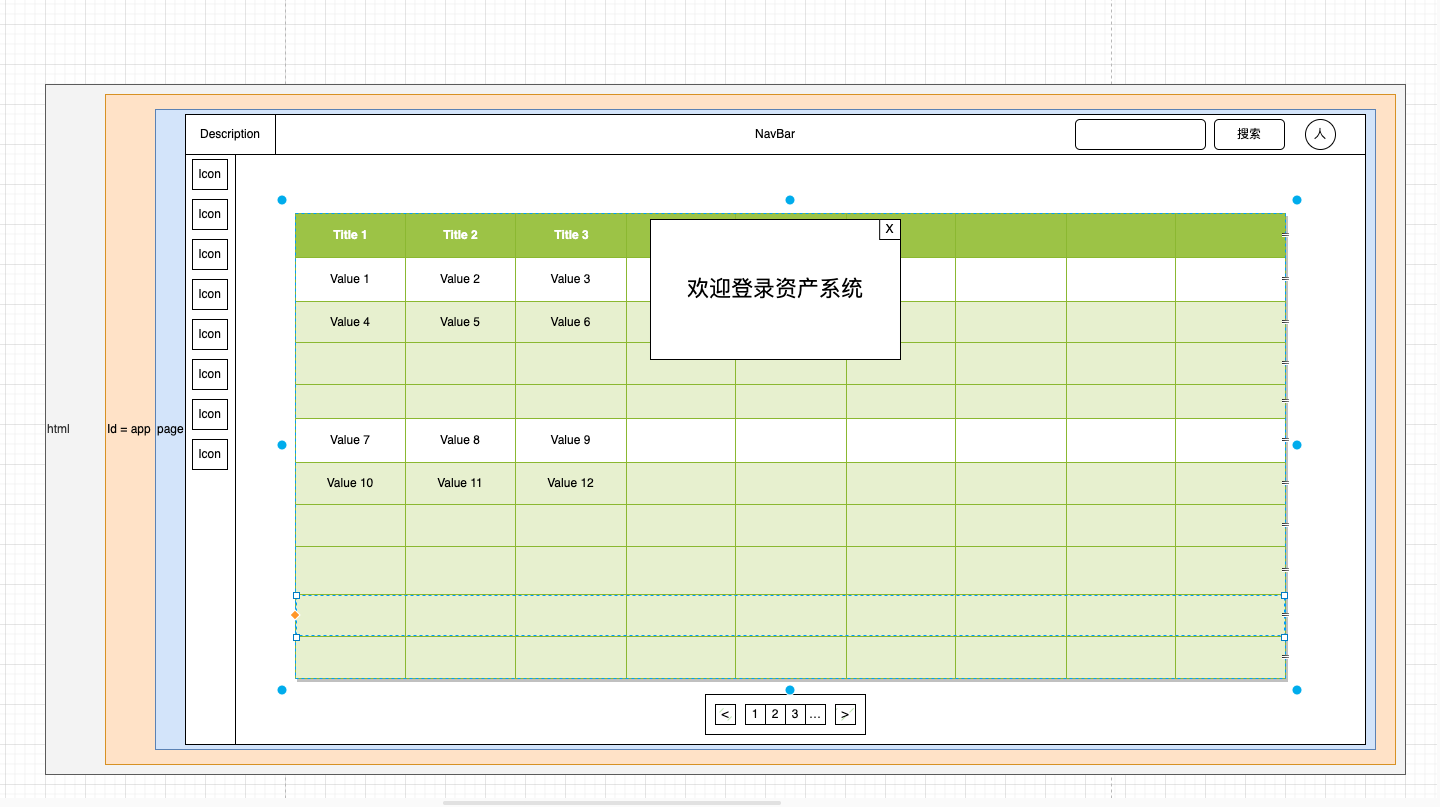Go to next page with > arrow

[x=845, y=714]
